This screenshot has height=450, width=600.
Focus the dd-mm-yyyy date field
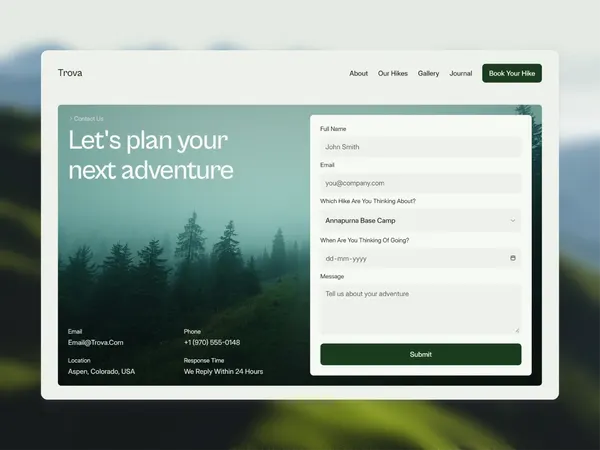(421, 258)
